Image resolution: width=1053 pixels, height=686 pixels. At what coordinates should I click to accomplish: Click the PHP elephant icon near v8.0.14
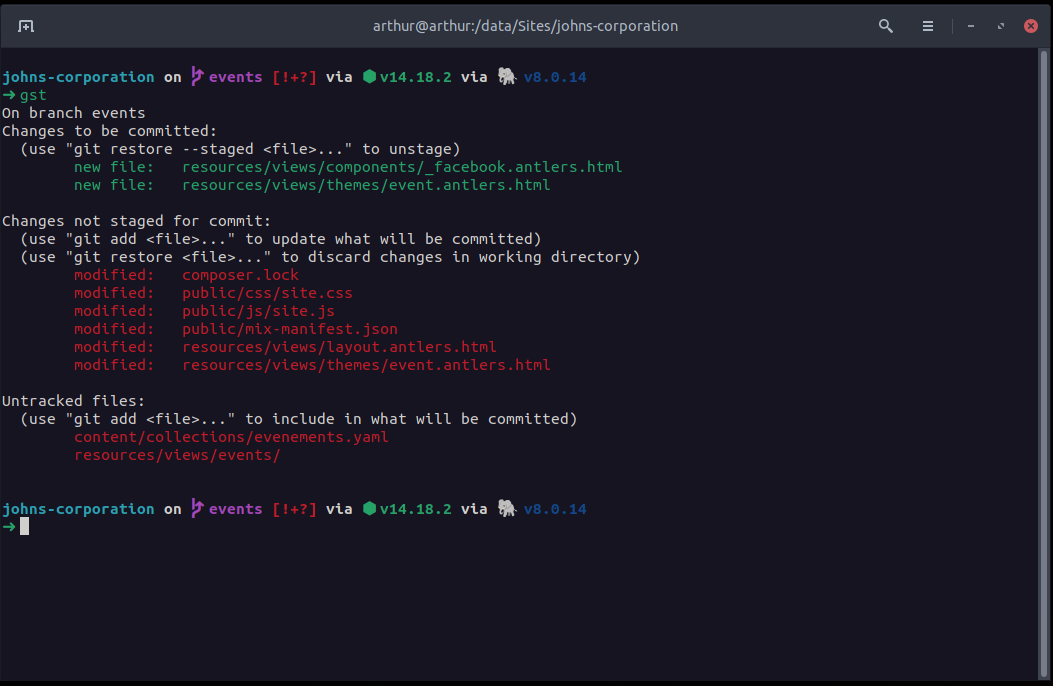point(506,76)
